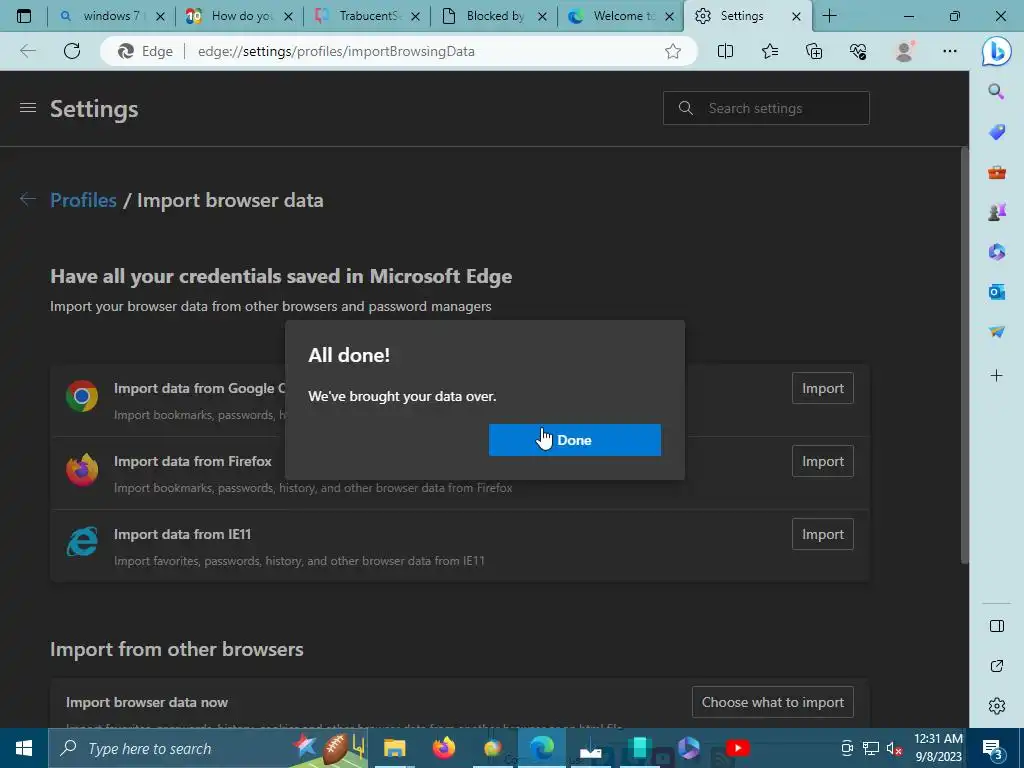
Task: Open split screen view
Action: click(725, 51)
